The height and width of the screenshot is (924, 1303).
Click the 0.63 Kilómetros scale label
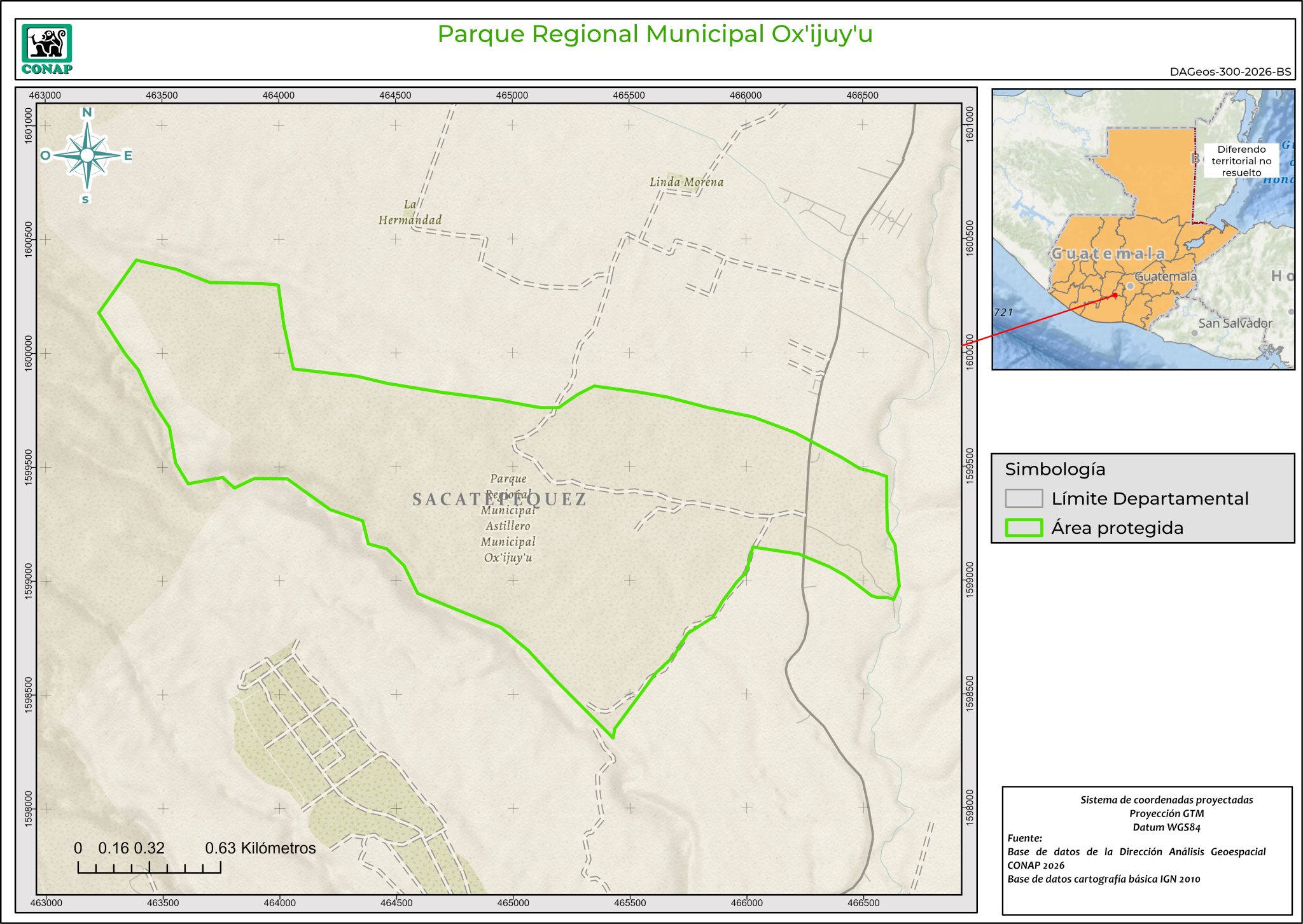(x=260, y=848)
